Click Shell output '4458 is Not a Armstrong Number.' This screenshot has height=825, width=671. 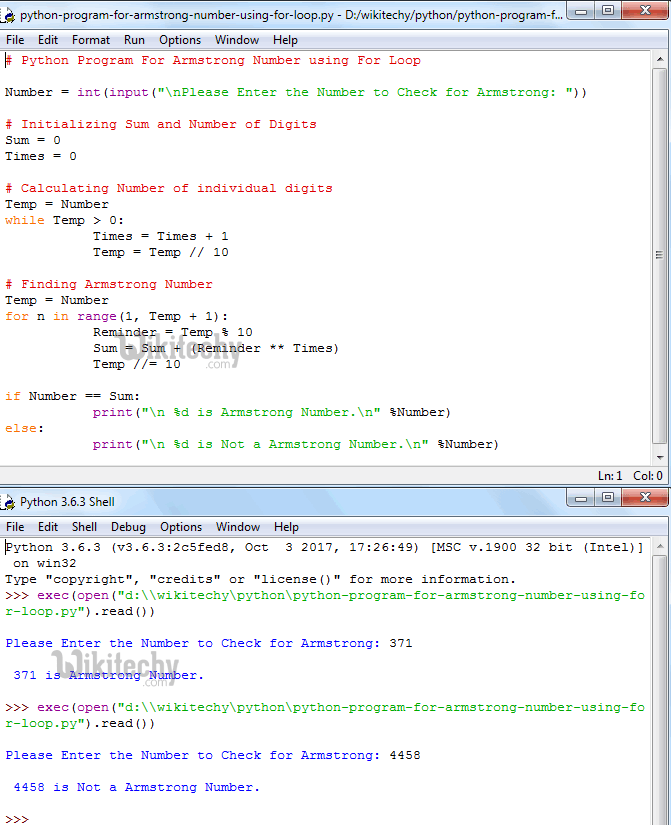(136, 787)
